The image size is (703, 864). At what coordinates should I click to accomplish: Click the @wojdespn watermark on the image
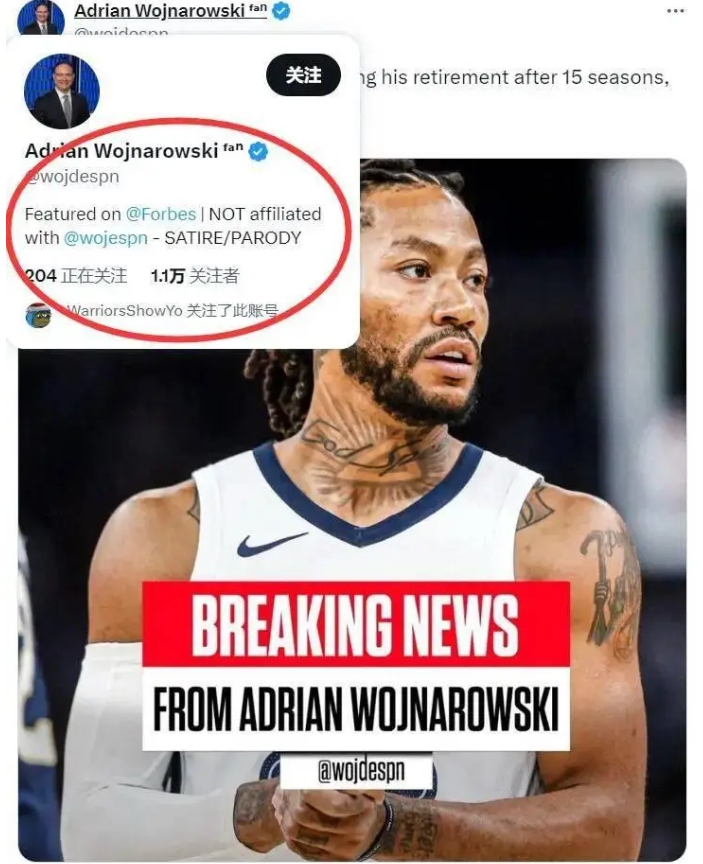[361, 770]
